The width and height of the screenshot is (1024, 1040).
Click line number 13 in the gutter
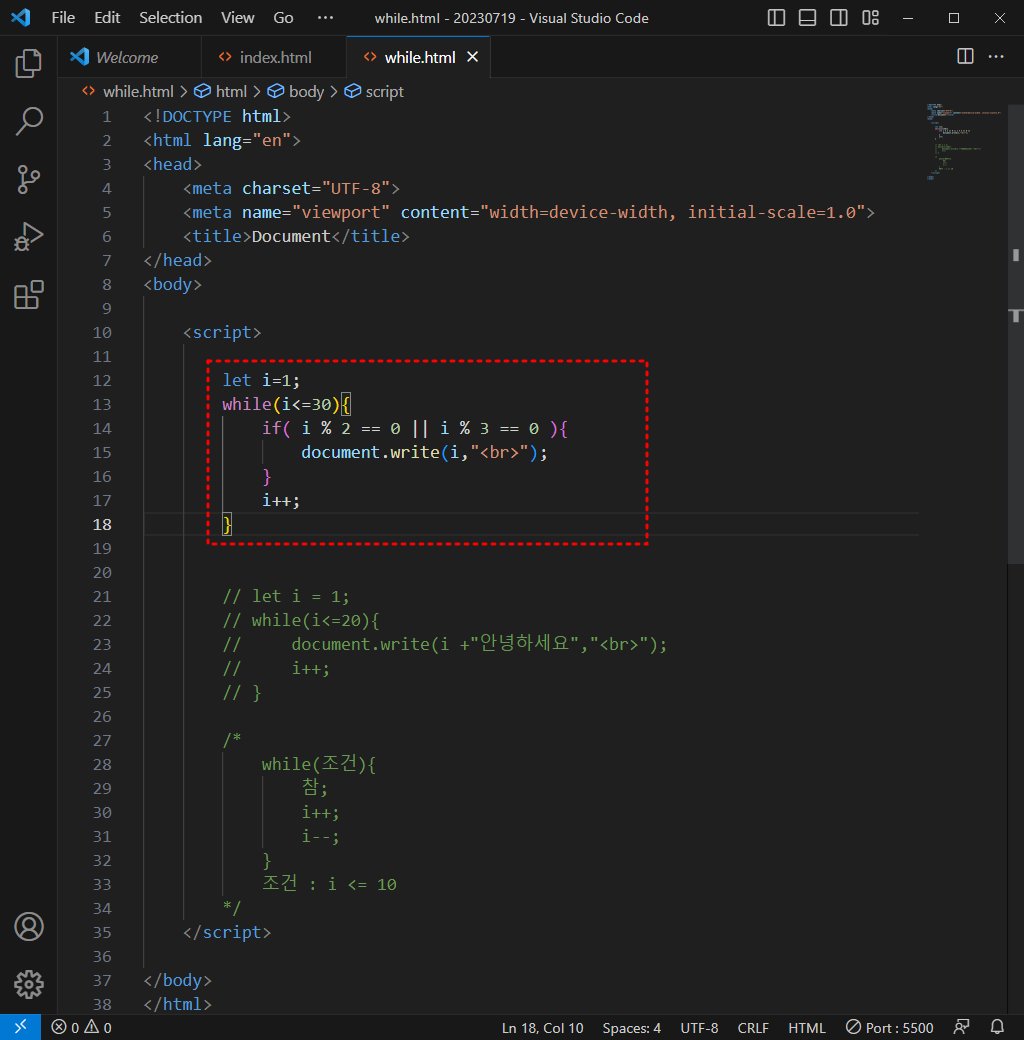pos(101,405)
